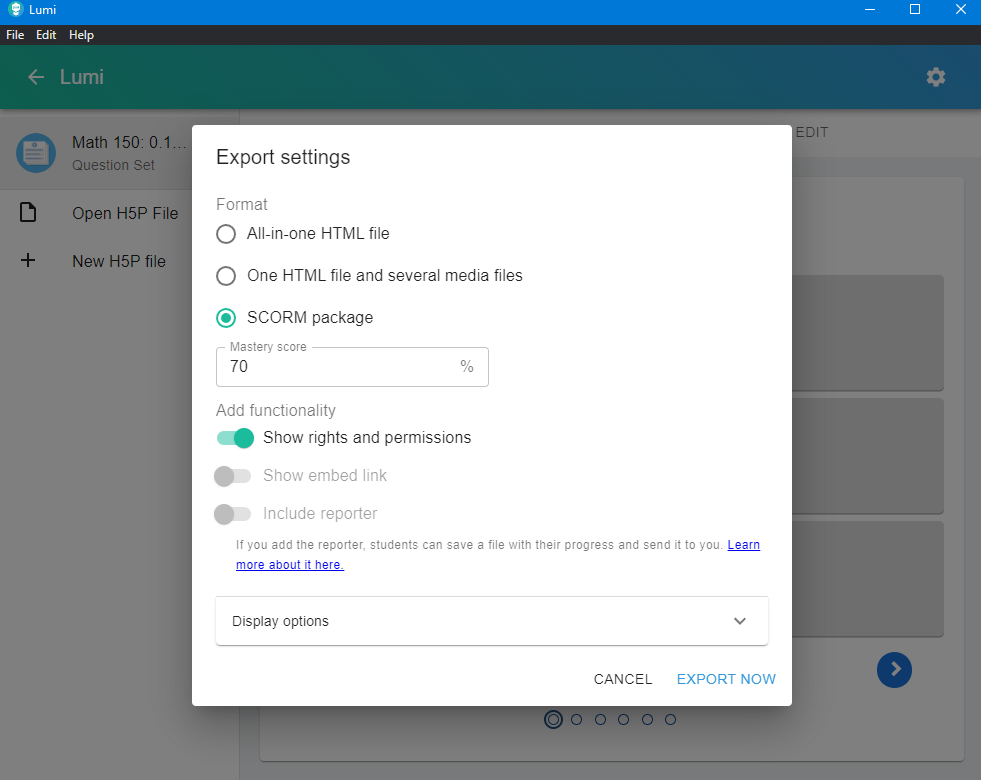This screenshot has width=981, height=780.
Task: Select the Math 150 question set thumbnail
Action: pyautogui.click(x=36, y=153)
